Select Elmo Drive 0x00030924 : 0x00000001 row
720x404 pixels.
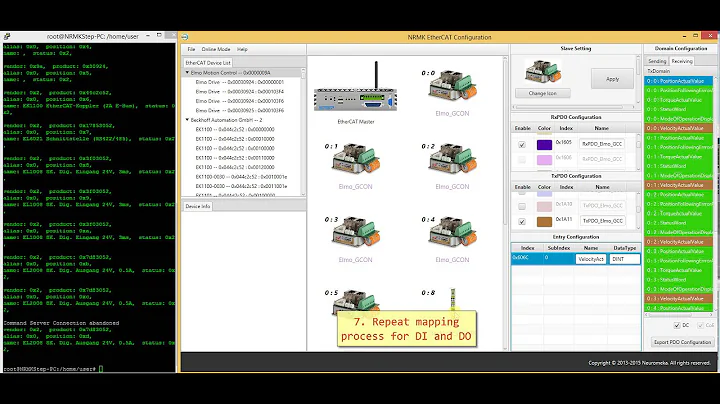click(240, 82)
